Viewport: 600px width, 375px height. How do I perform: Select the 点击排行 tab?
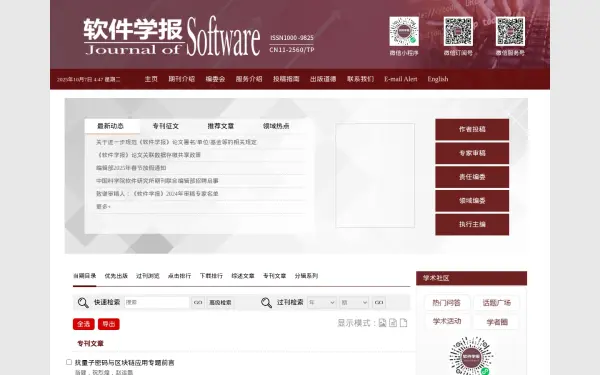coord(179,276)
